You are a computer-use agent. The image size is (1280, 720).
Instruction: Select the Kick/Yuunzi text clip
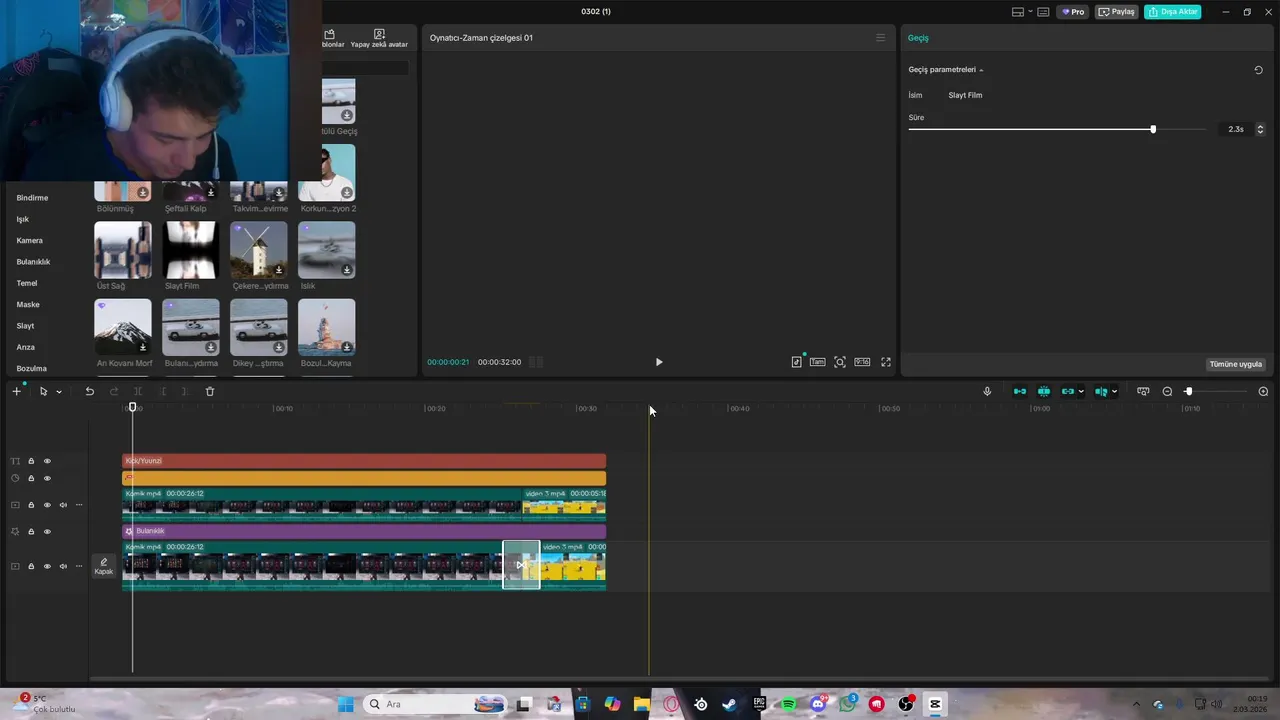pos(364,461)
